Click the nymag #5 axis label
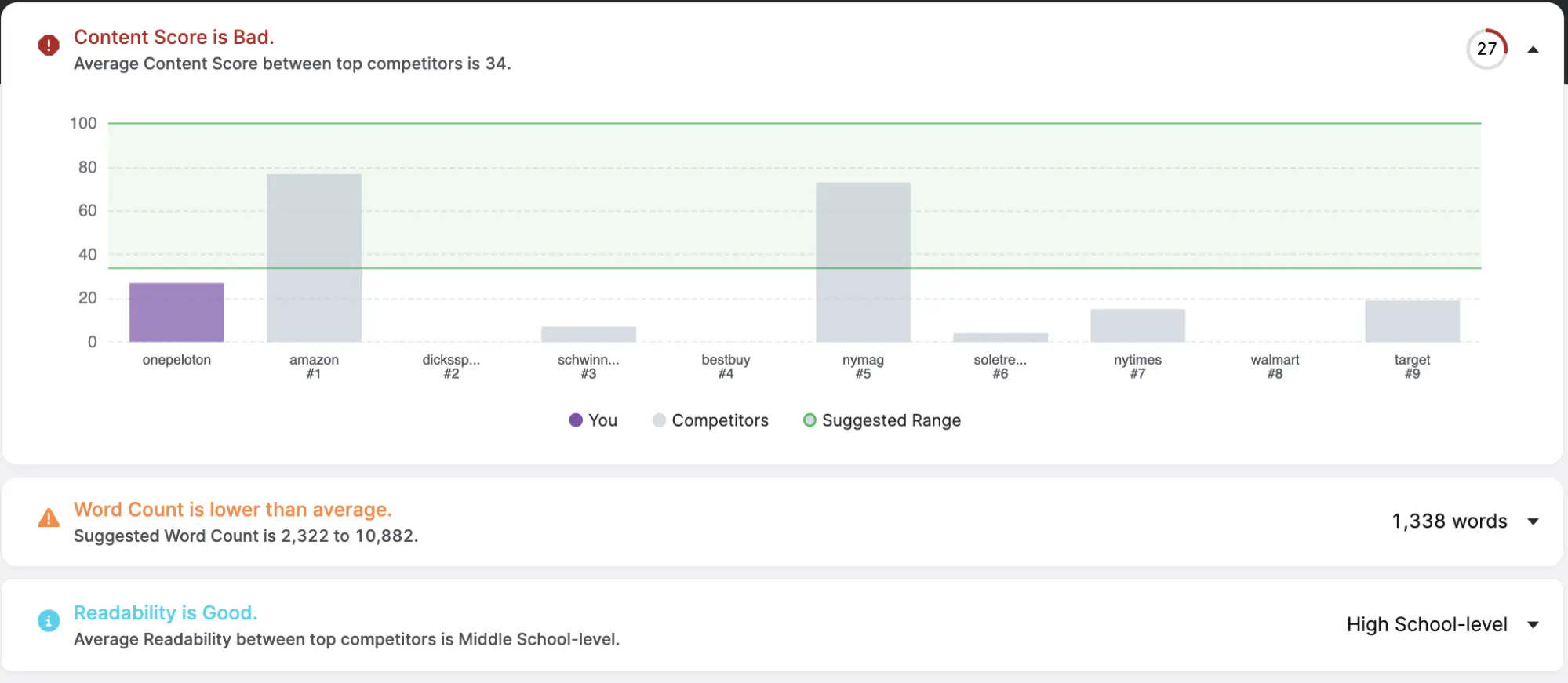 [x=863, y=366]
